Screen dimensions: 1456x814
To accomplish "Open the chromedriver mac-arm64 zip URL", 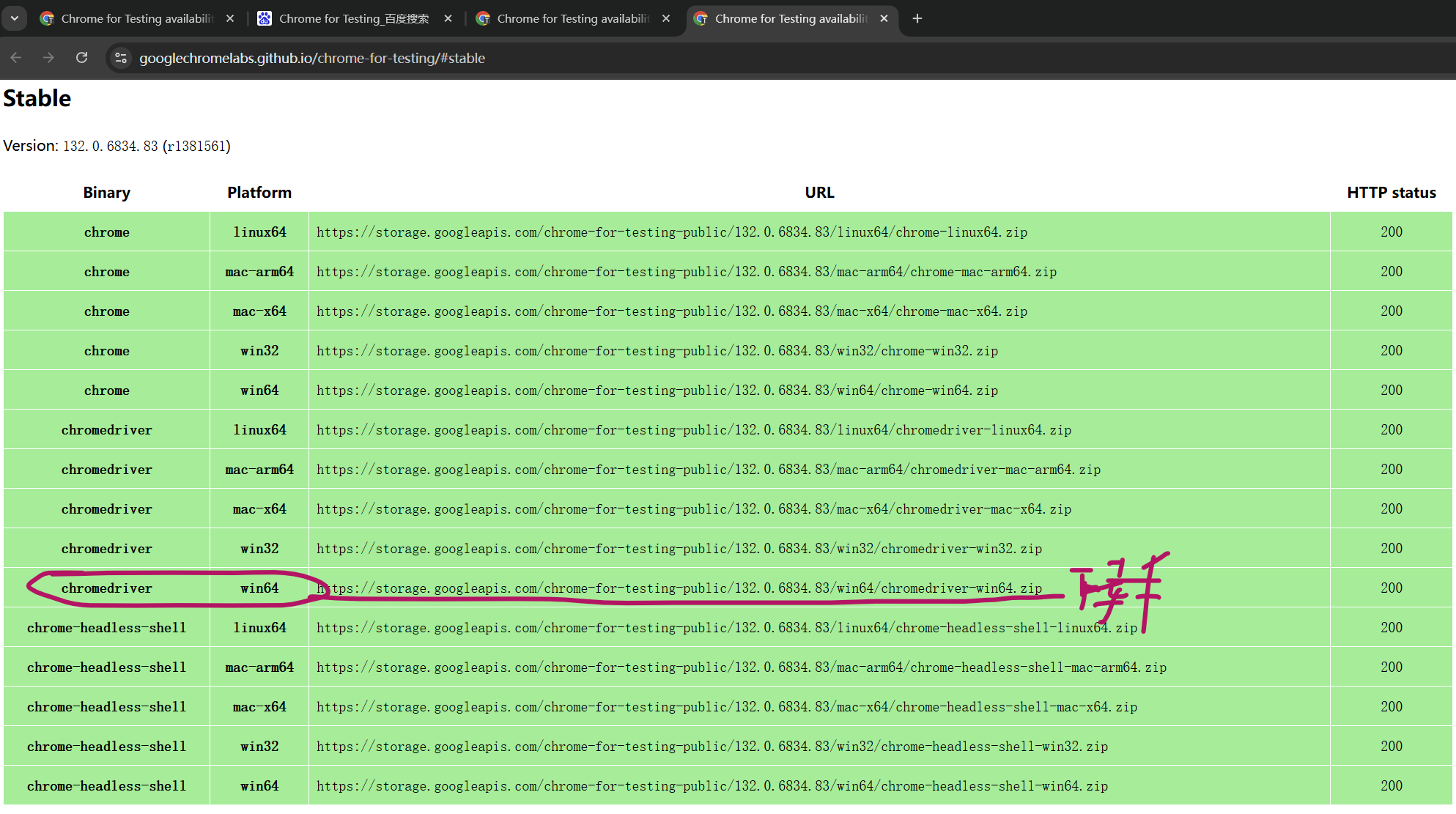I will pos(708,470).
